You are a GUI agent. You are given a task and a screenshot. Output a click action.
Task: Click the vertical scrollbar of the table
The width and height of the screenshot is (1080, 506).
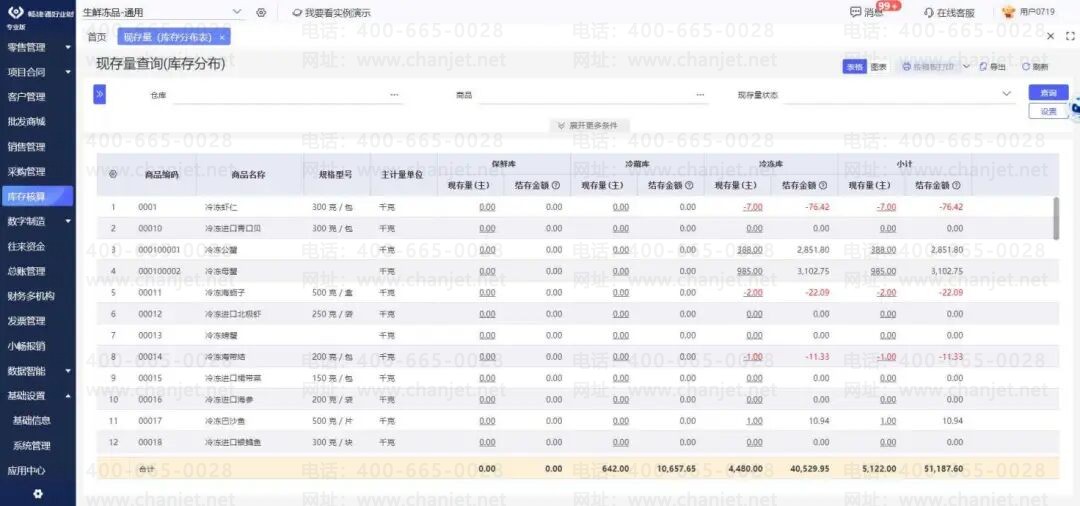click(x=1057, y=218)
